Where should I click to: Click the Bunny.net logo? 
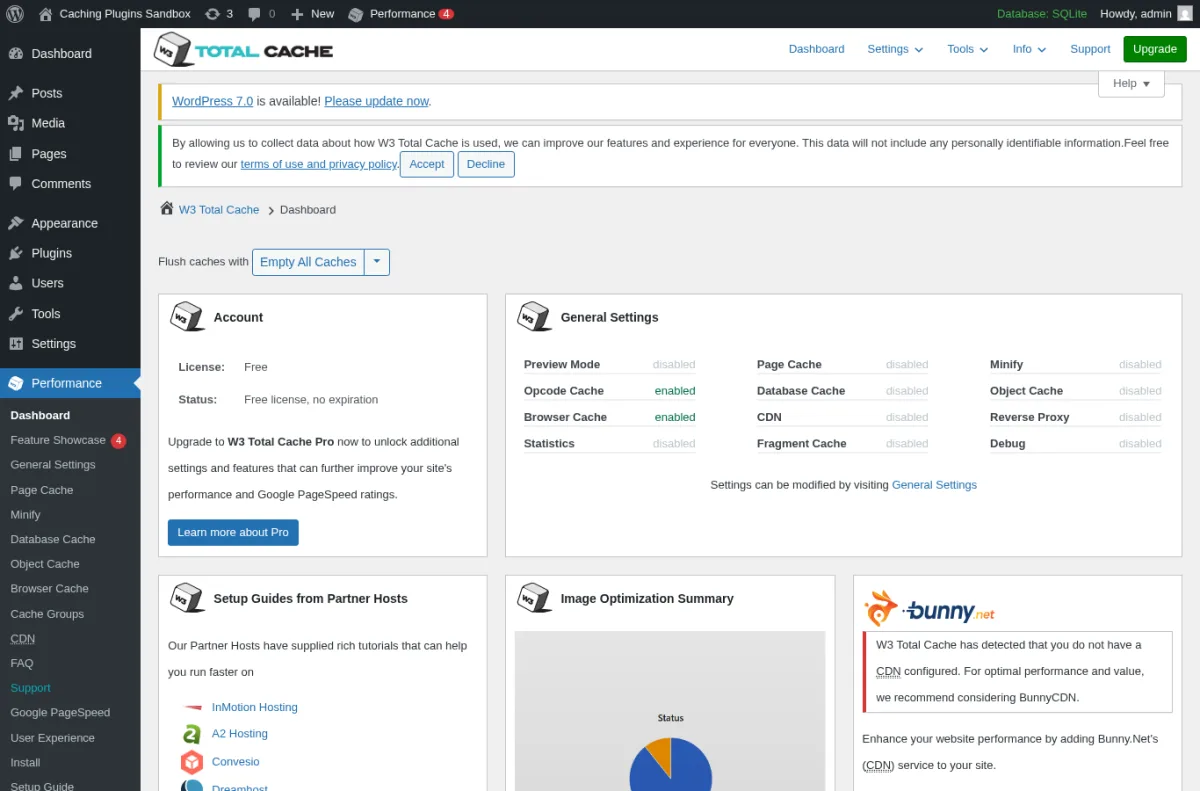coord(930,609)
